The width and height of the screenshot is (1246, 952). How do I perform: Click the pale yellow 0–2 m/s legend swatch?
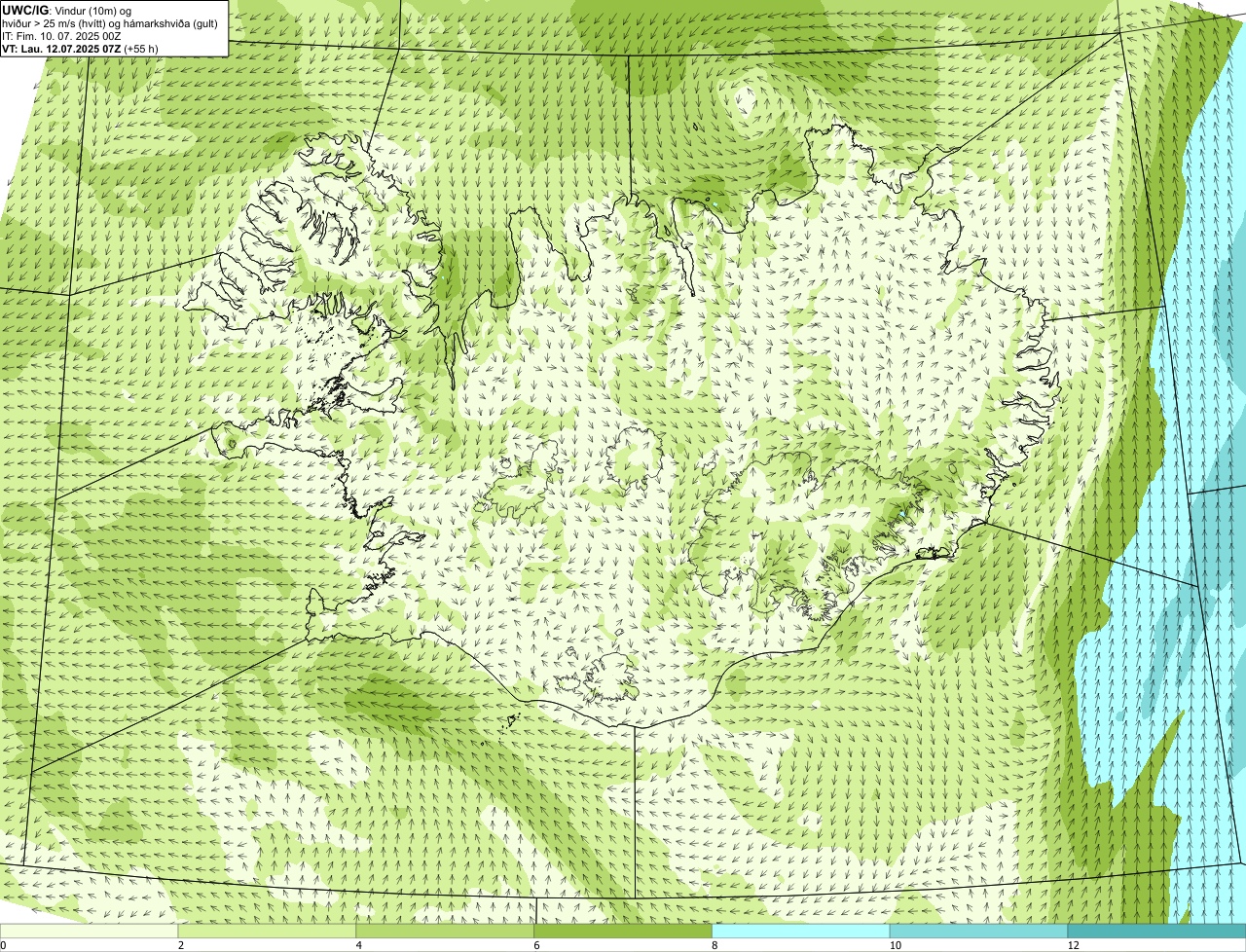(90, 931)
